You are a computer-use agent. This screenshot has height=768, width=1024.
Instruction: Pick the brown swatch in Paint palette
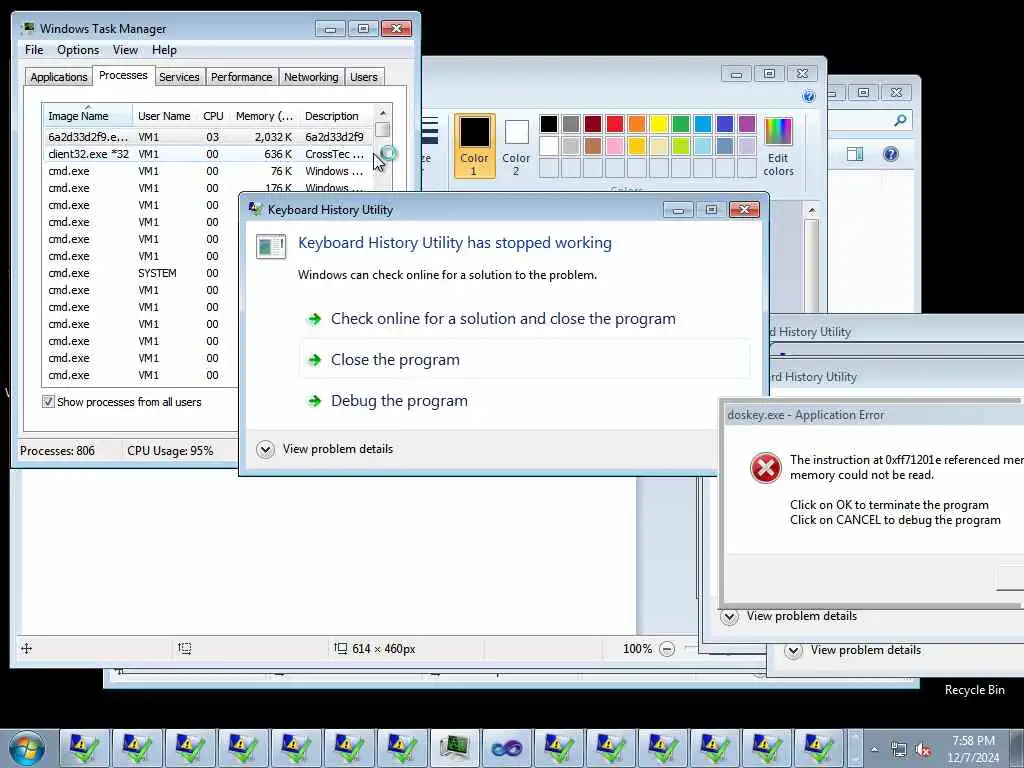click(x=593, y=146)
